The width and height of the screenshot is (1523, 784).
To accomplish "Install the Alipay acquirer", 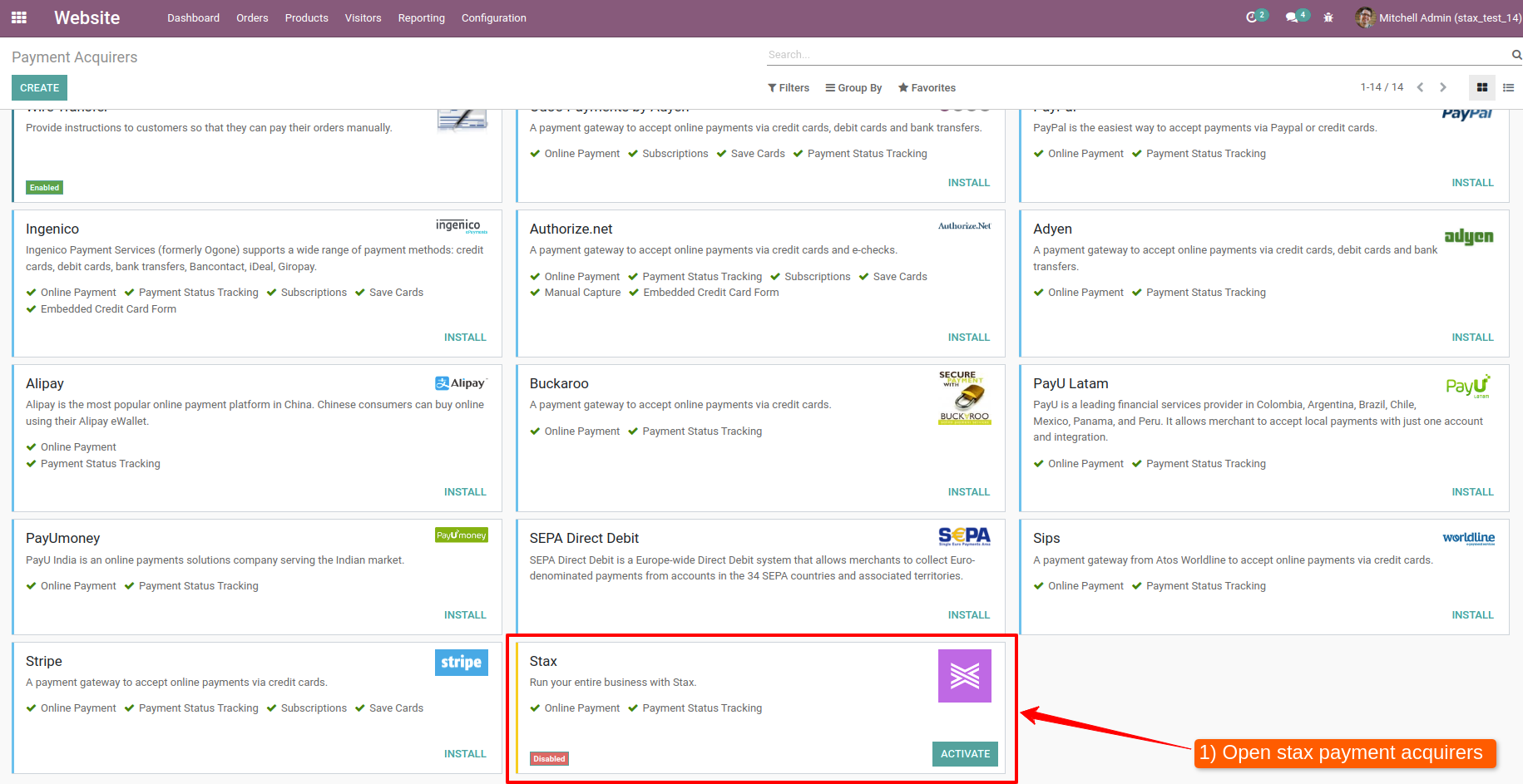I will (x=465, y=491).
